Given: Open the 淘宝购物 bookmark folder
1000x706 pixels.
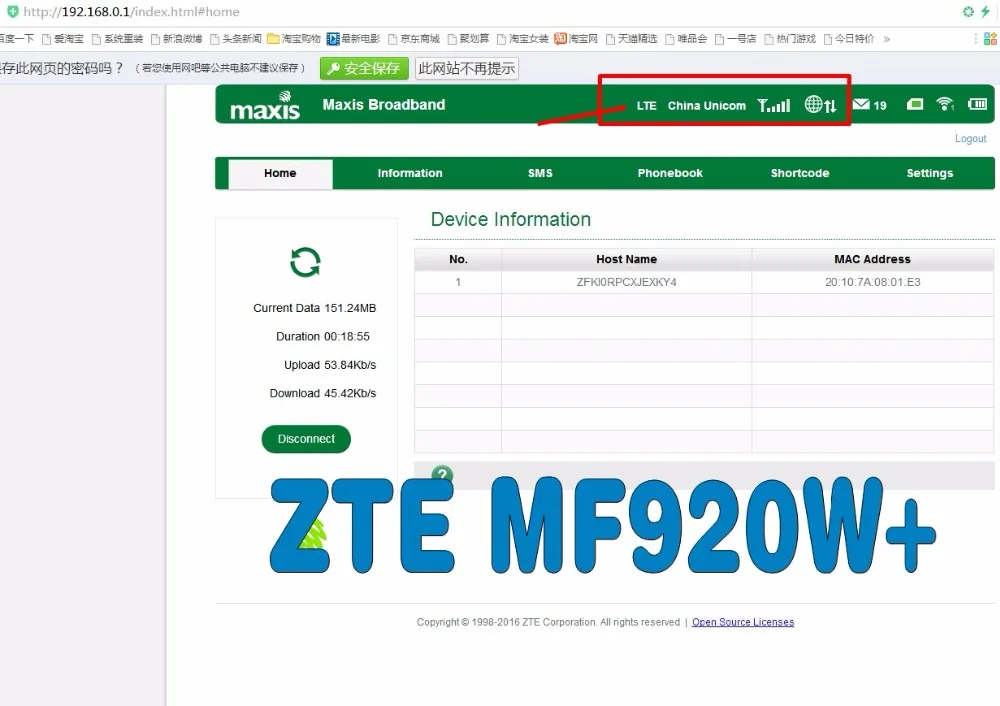Looking at the screenshot, I should [x=294, y=39].
